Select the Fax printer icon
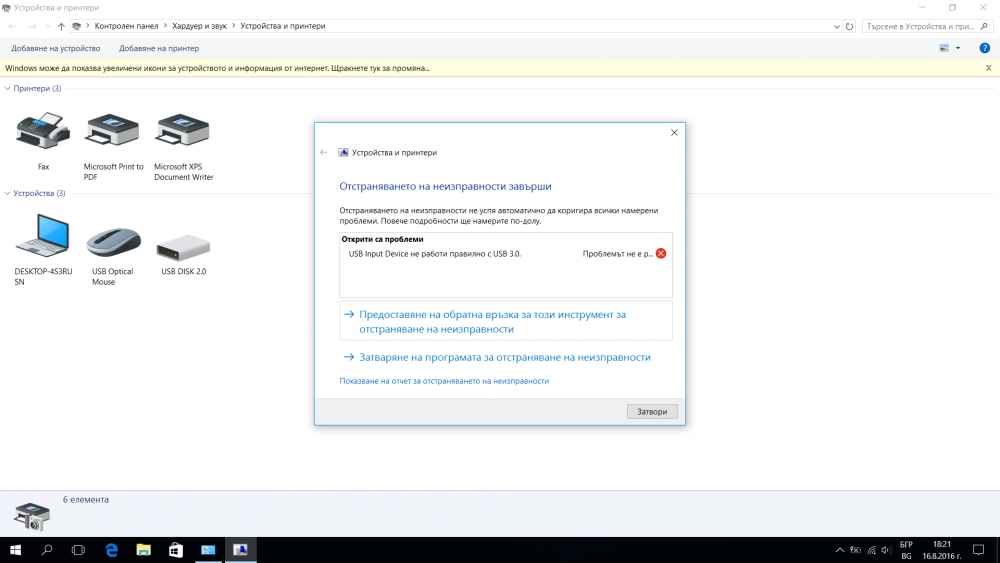 tap(43, 131)
